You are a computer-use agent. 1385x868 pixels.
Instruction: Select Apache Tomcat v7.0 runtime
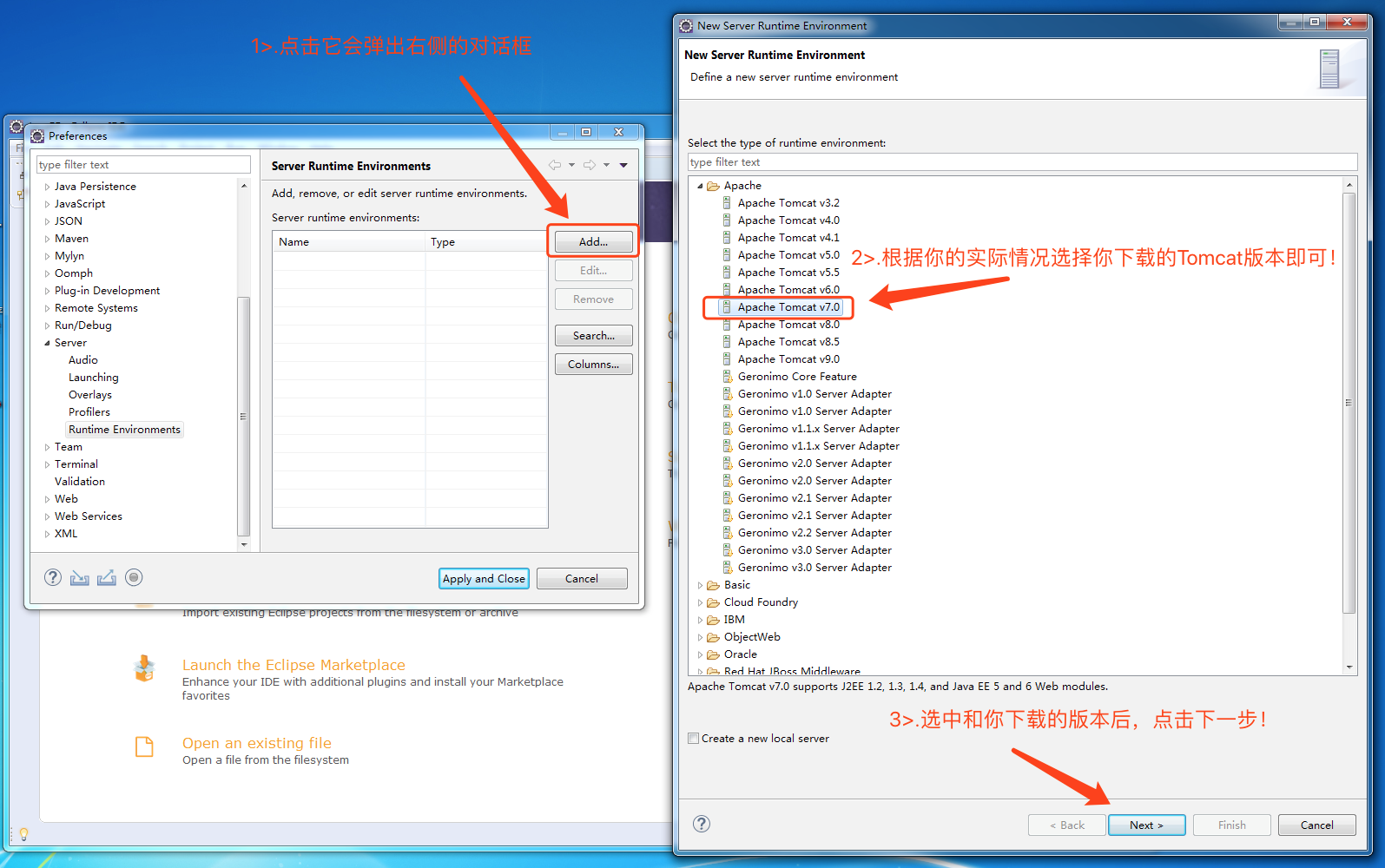[788, 307]
